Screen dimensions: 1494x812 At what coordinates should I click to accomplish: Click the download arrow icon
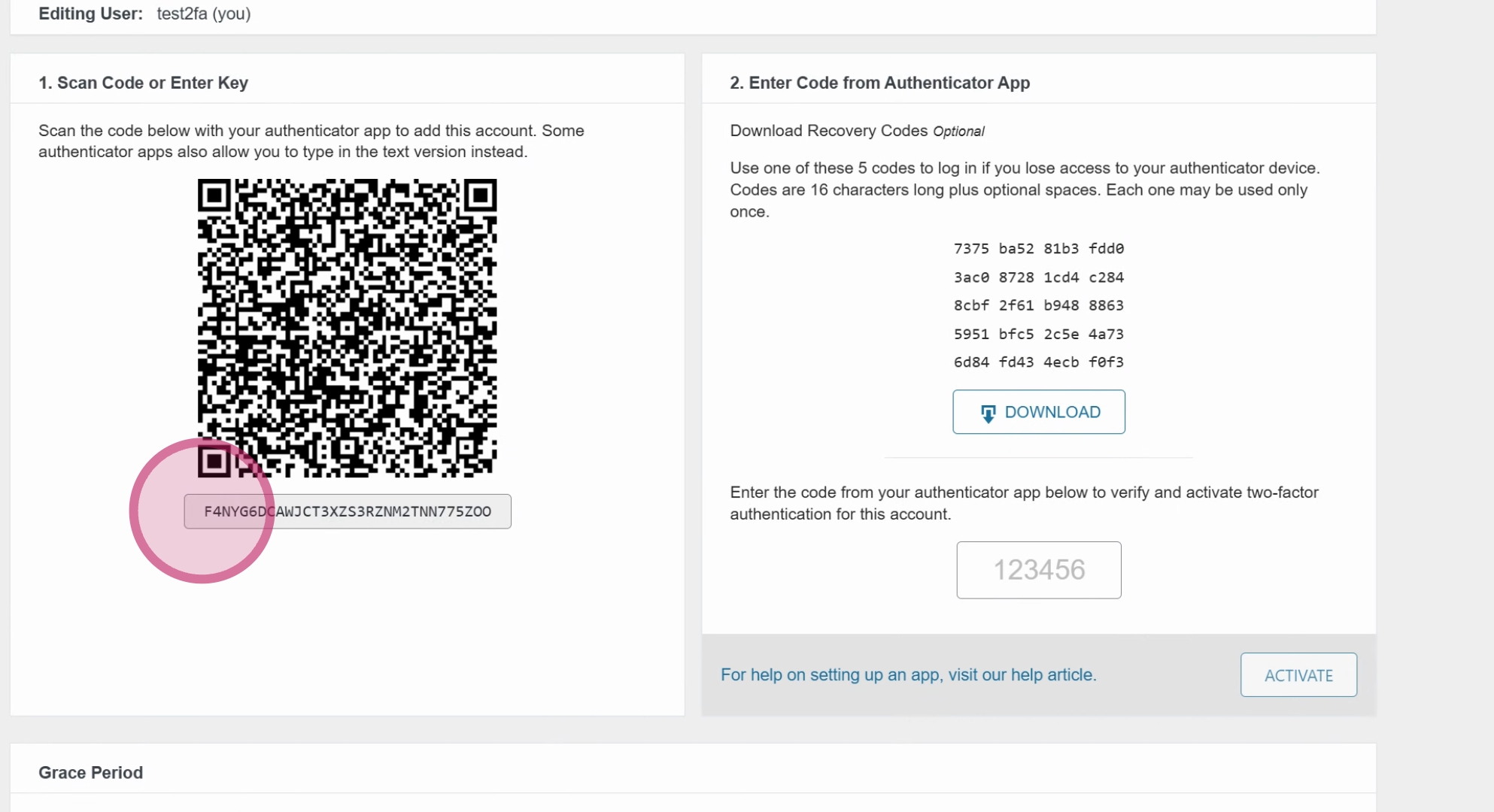pos(988,413)
